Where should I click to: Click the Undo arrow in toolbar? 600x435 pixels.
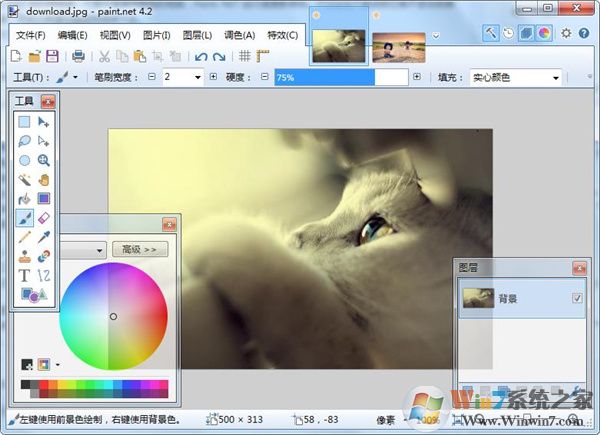(201, 57)
